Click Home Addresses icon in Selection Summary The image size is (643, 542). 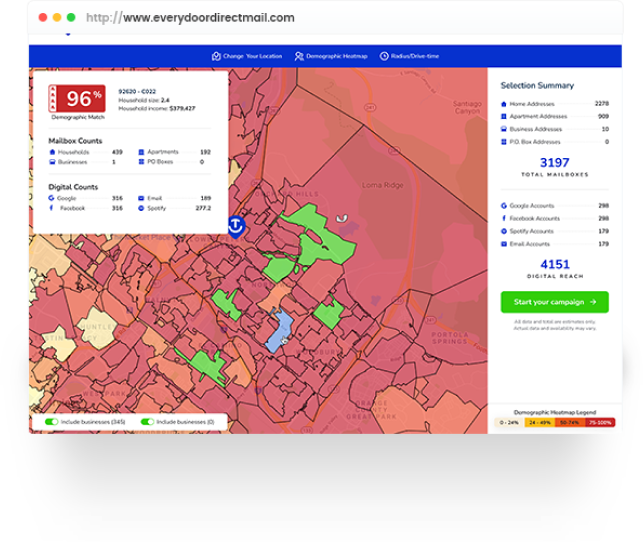504,104
